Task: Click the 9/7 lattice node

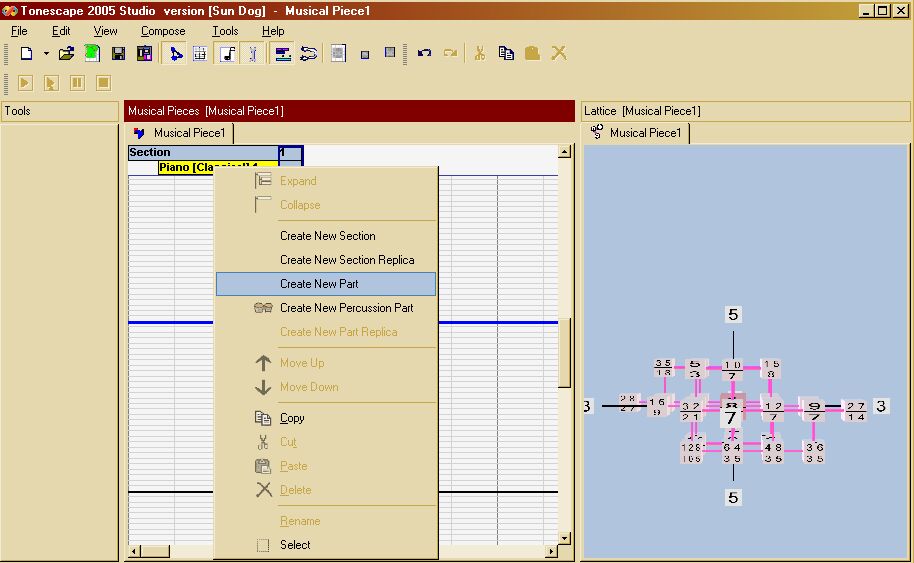Action: pos(814,410)
